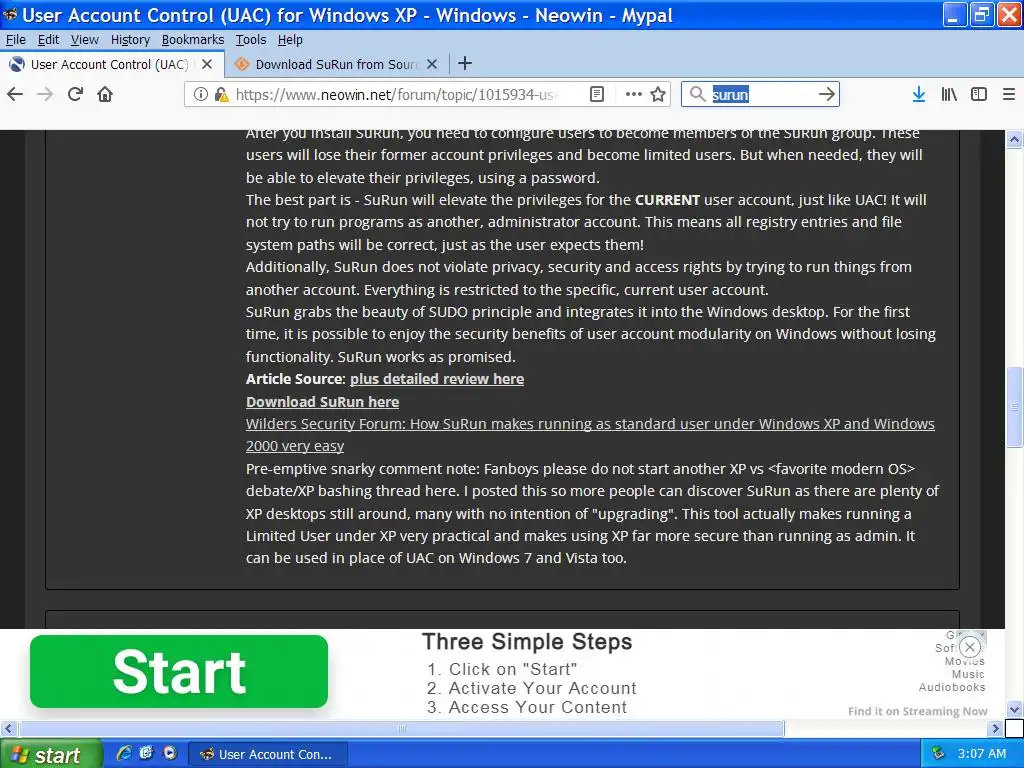1024x768 pixels.
Task: Click the bold word CURRENT in post
Action: (667, 200)
